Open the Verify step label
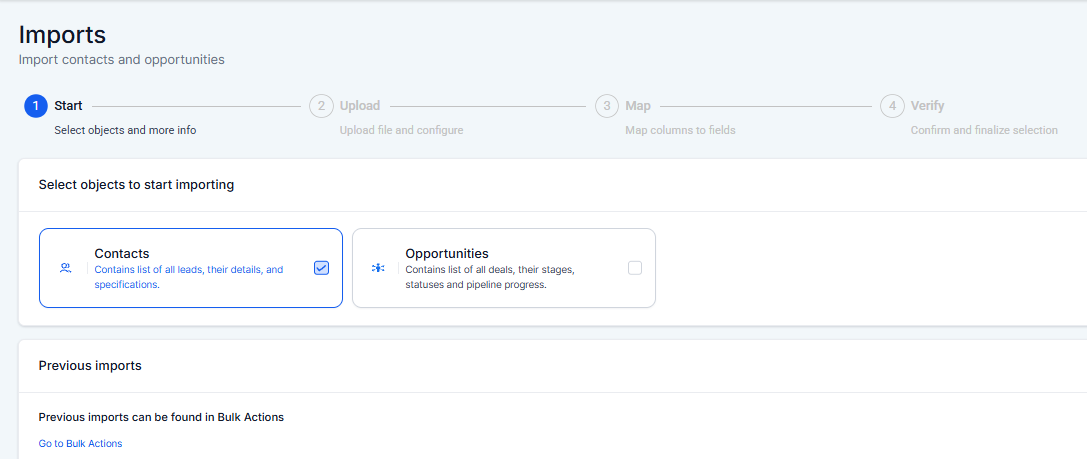 (927, 106)
